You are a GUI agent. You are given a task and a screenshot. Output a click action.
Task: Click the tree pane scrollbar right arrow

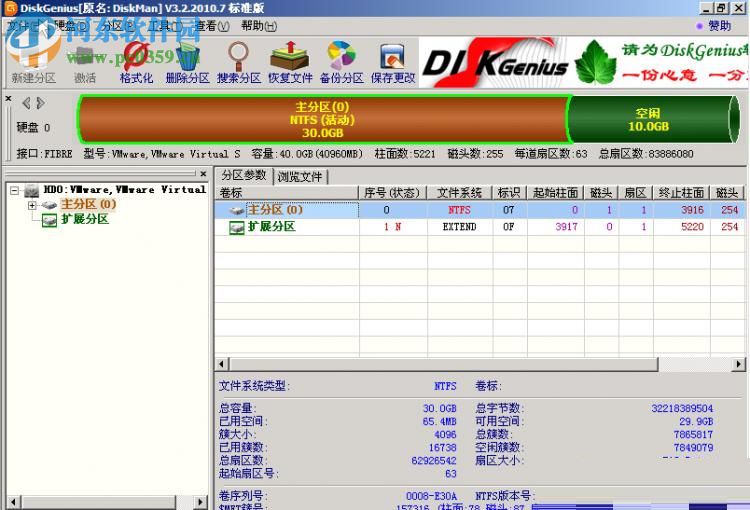point(200,502)
